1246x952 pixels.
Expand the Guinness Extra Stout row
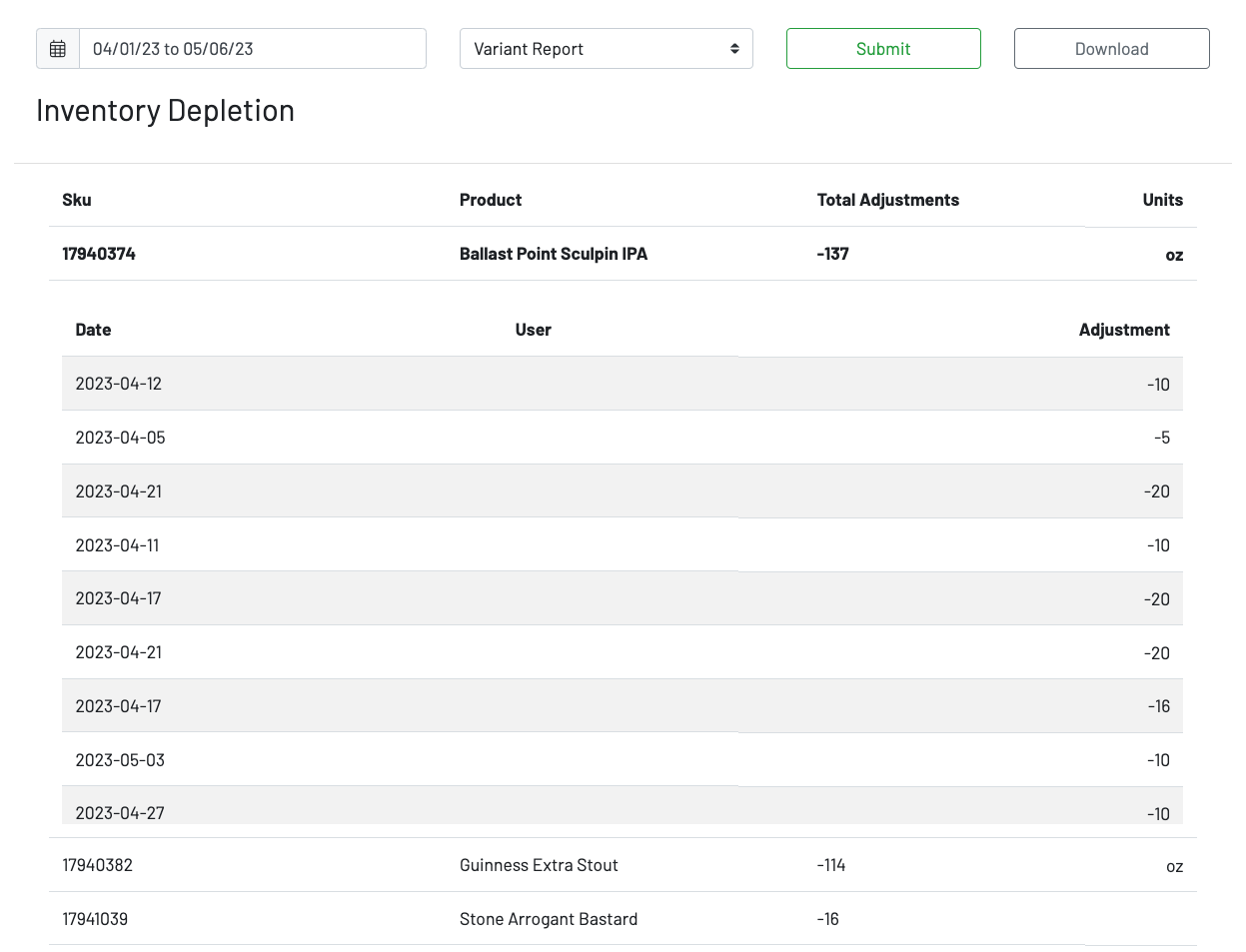(539, 865)
